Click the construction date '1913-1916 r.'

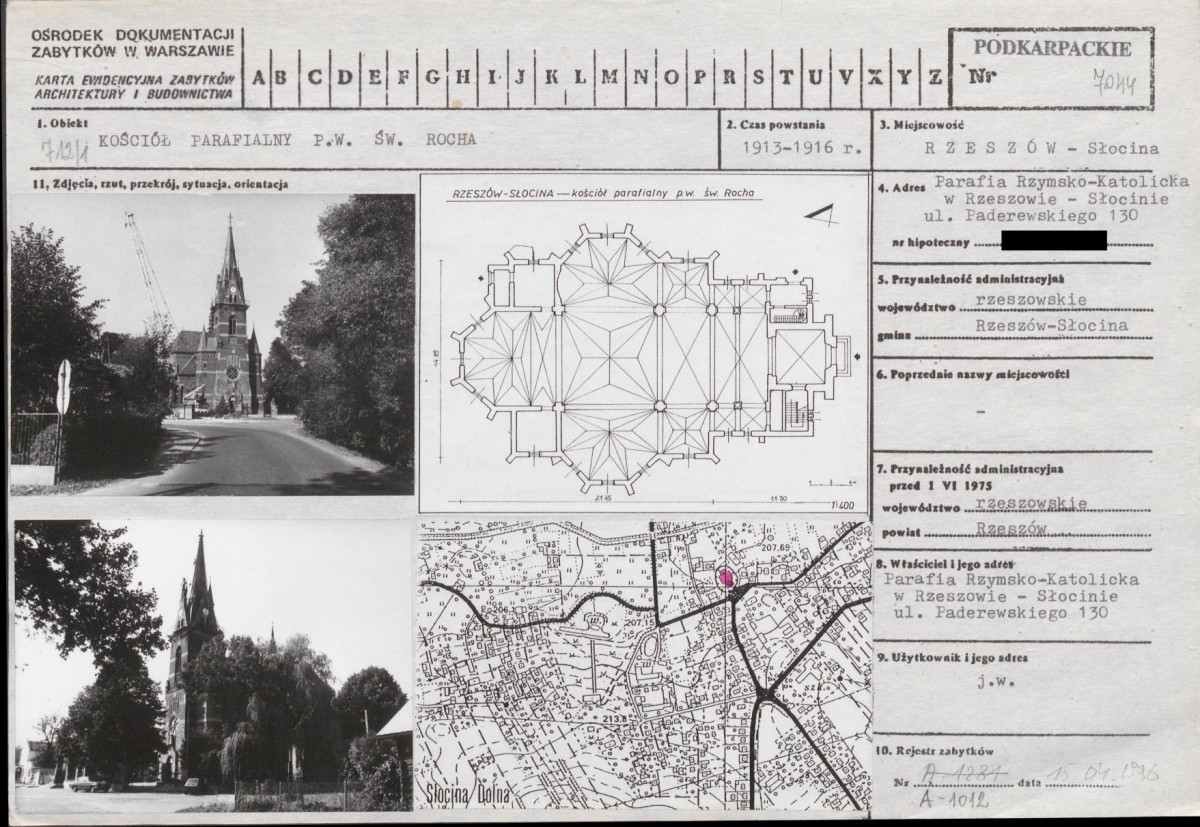point(796,148)
